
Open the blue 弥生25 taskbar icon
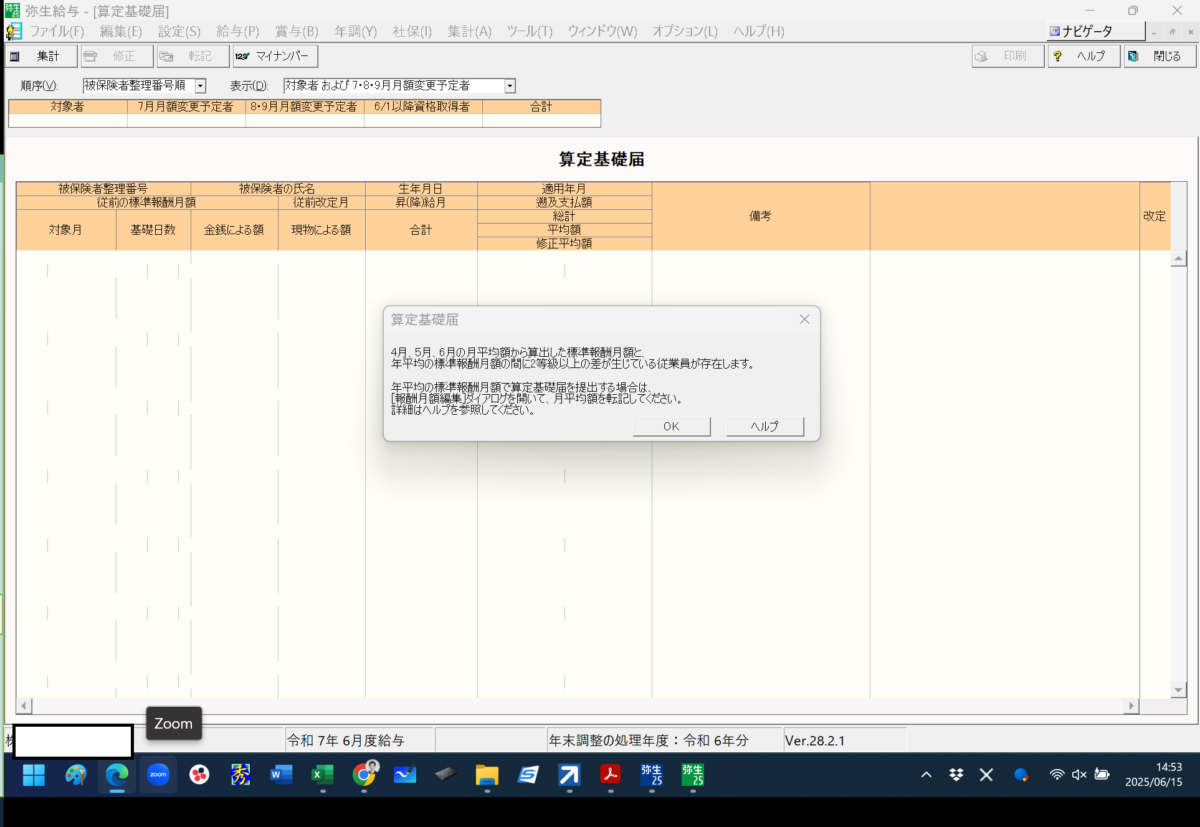click(651, 775)
